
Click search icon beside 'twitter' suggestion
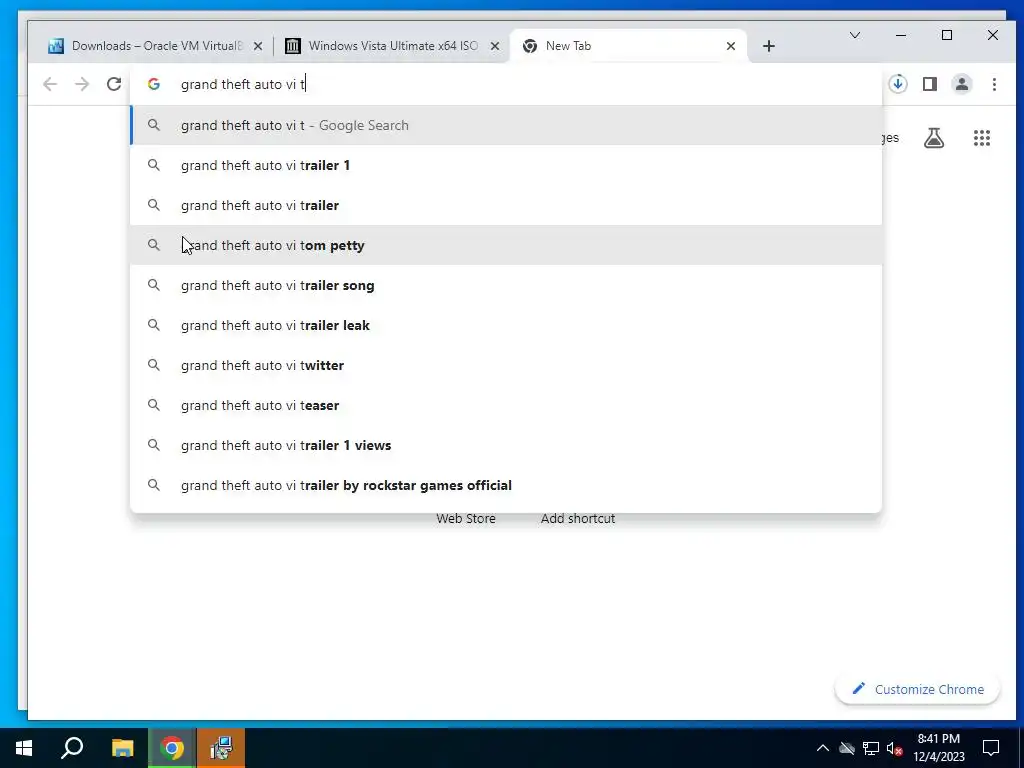pos(153,365)
